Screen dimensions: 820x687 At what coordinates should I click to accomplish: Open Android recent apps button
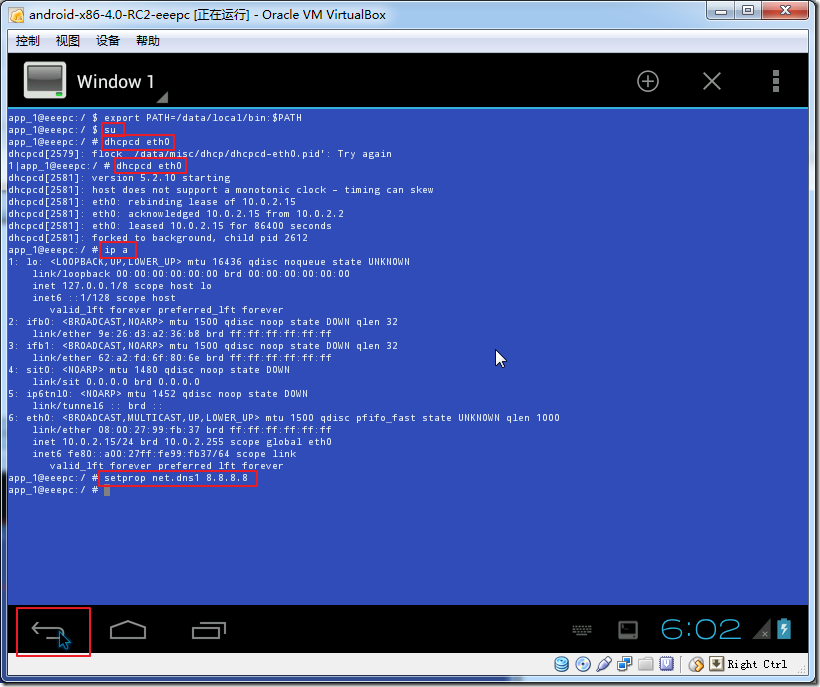[x=209, y=630]
